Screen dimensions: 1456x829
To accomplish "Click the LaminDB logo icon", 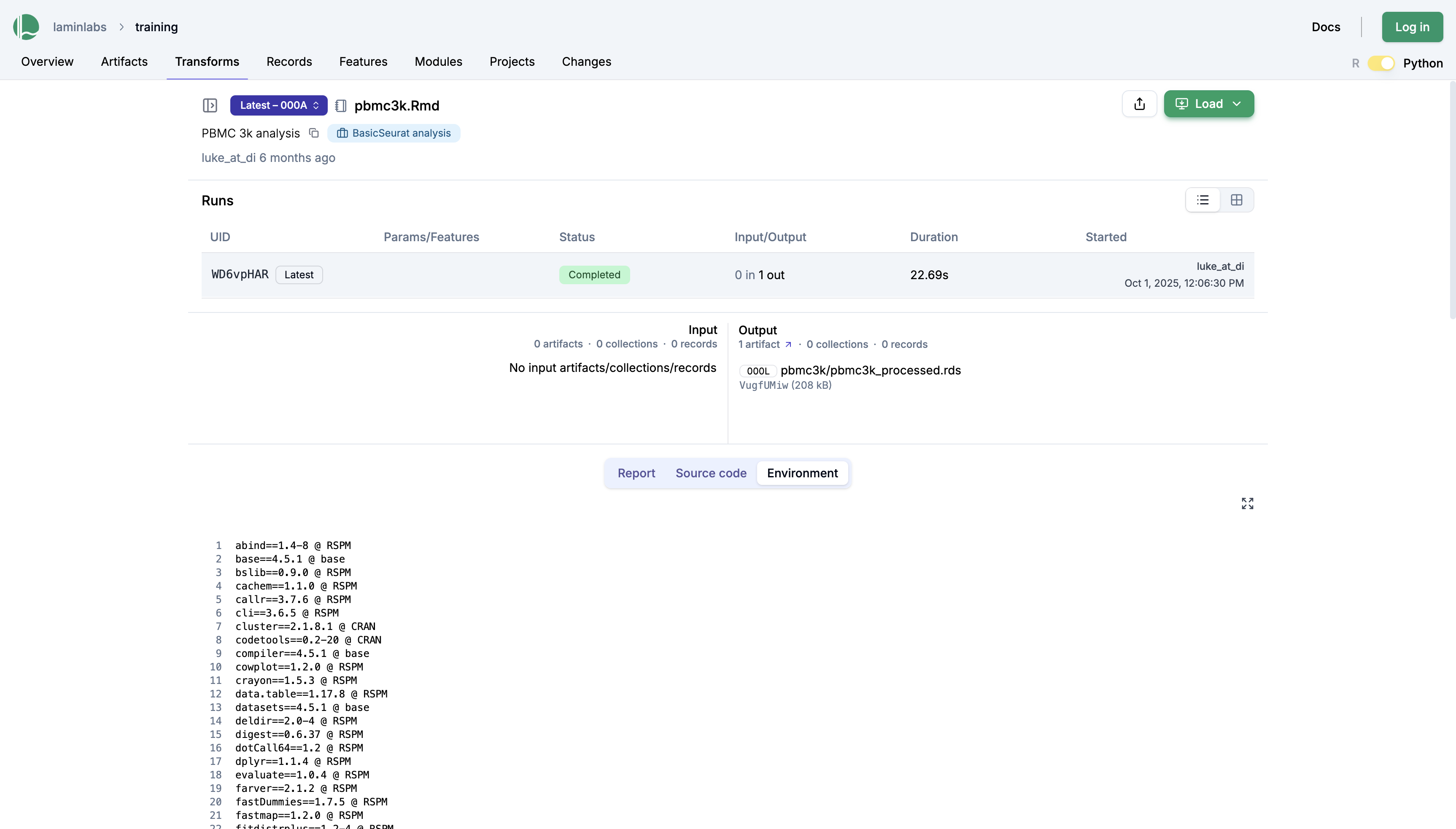I will (x=26, y=27).
